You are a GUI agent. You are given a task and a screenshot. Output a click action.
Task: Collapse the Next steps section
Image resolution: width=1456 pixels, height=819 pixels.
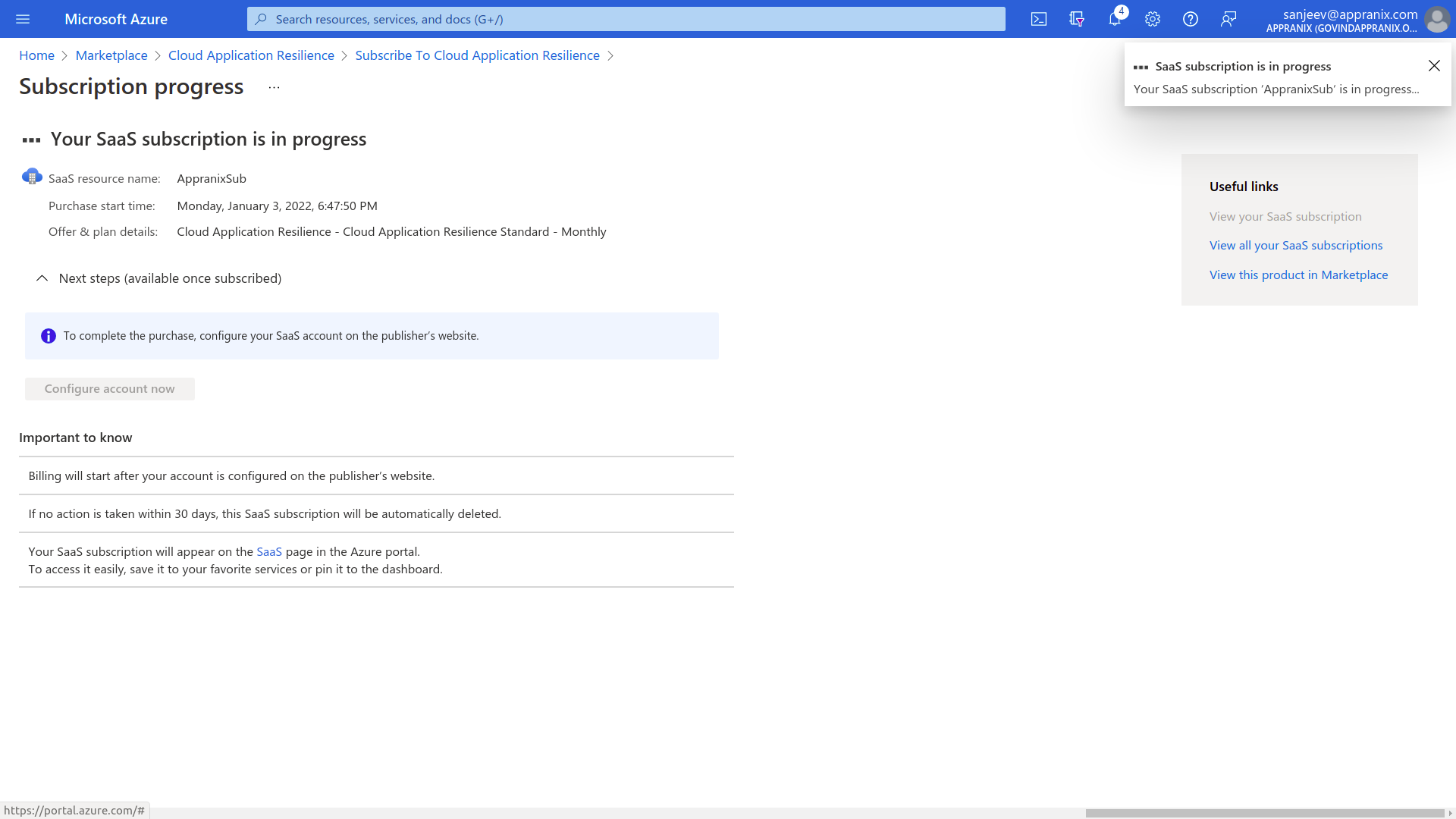click(x=42, y=278)
